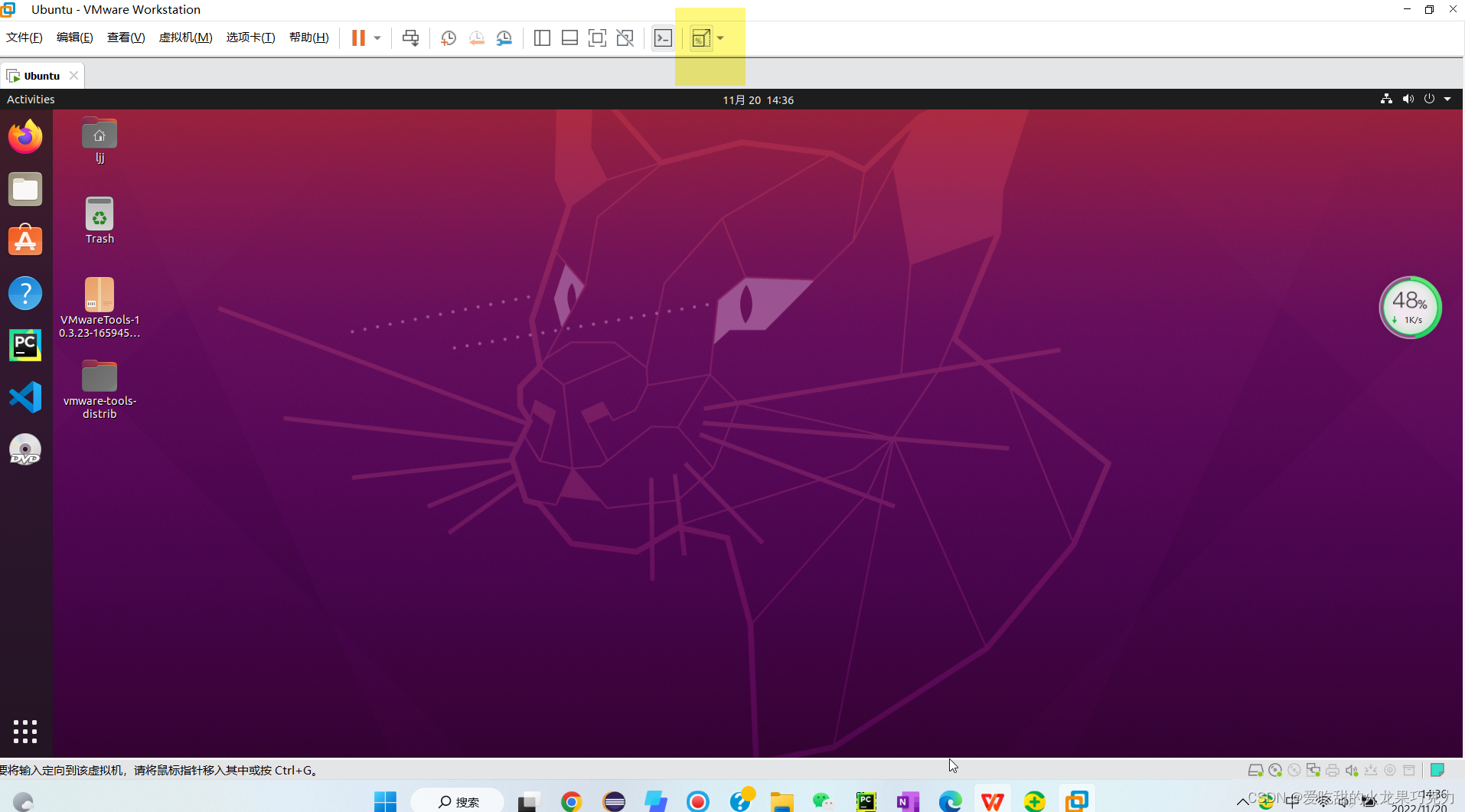Click the 48% network speed widget
This screenshot has width=1465, height=812.
click(x=1410, y=308)
